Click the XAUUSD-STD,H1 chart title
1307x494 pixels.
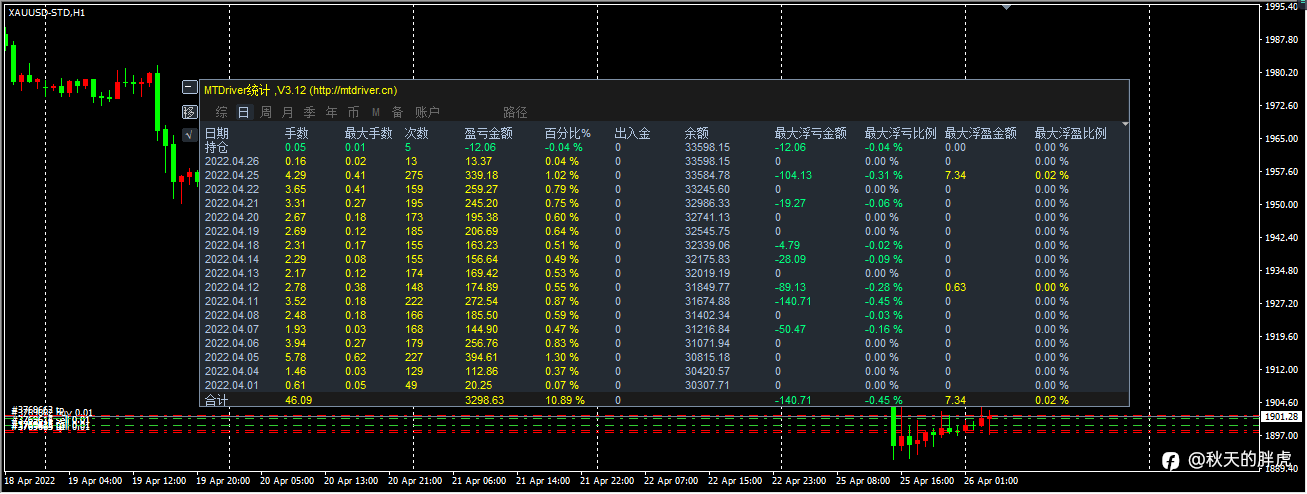tap(46, 11)
